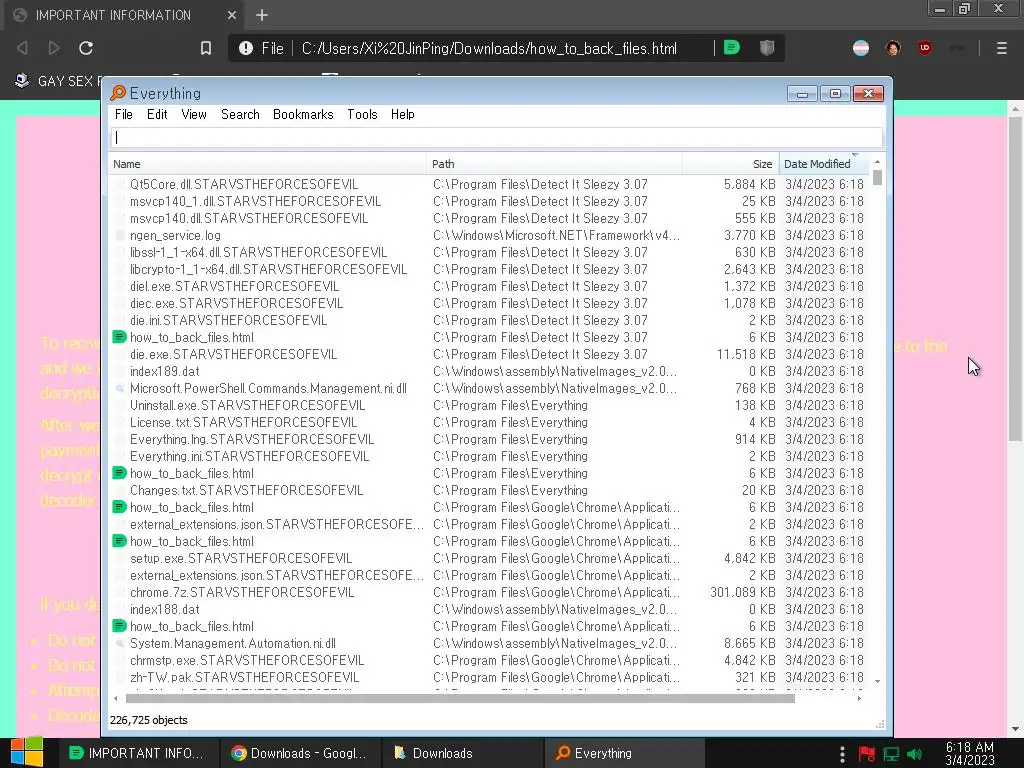Click the scroll down arrow in results list

click(x=877, y=681)
